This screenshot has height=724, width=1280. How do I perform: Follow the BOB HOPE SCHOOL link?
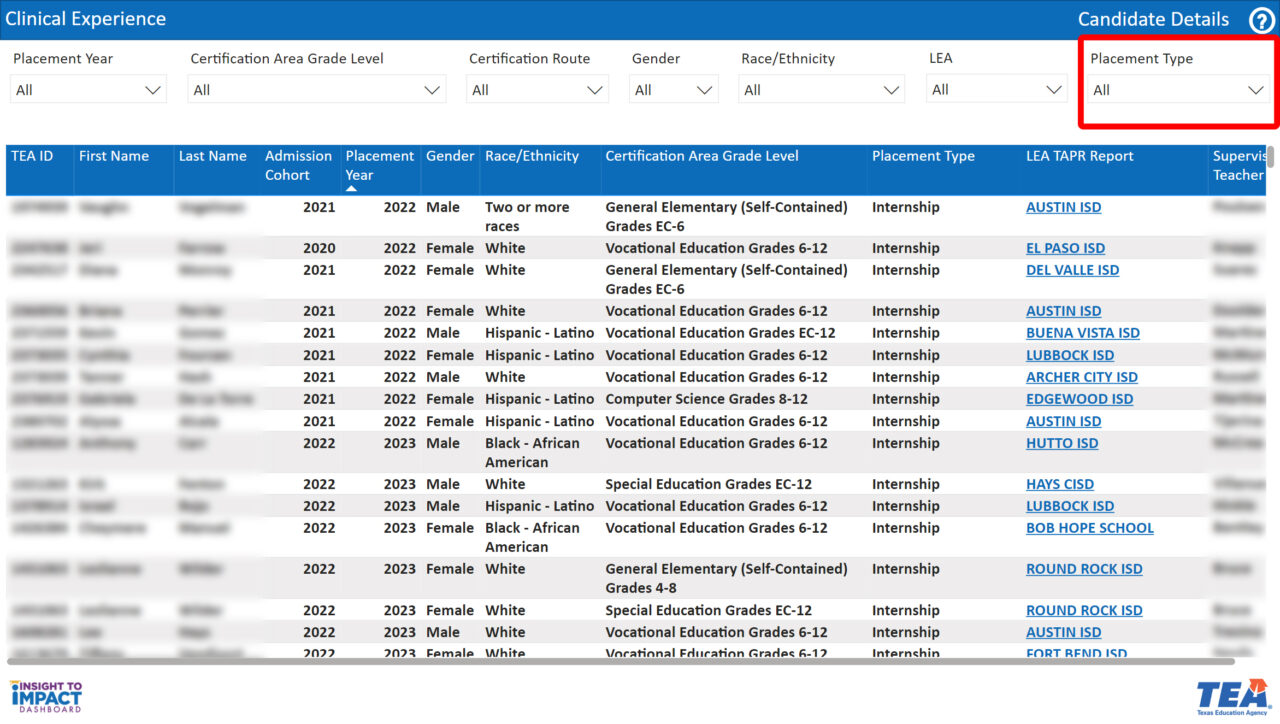click(1089, 528)
